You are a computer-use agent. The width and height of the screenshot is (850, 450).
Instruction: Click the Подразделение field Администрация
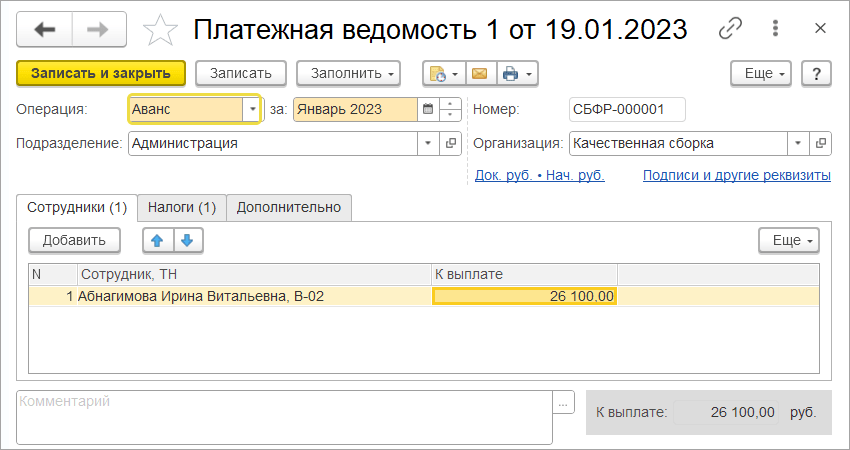click(x=273, y=144)
